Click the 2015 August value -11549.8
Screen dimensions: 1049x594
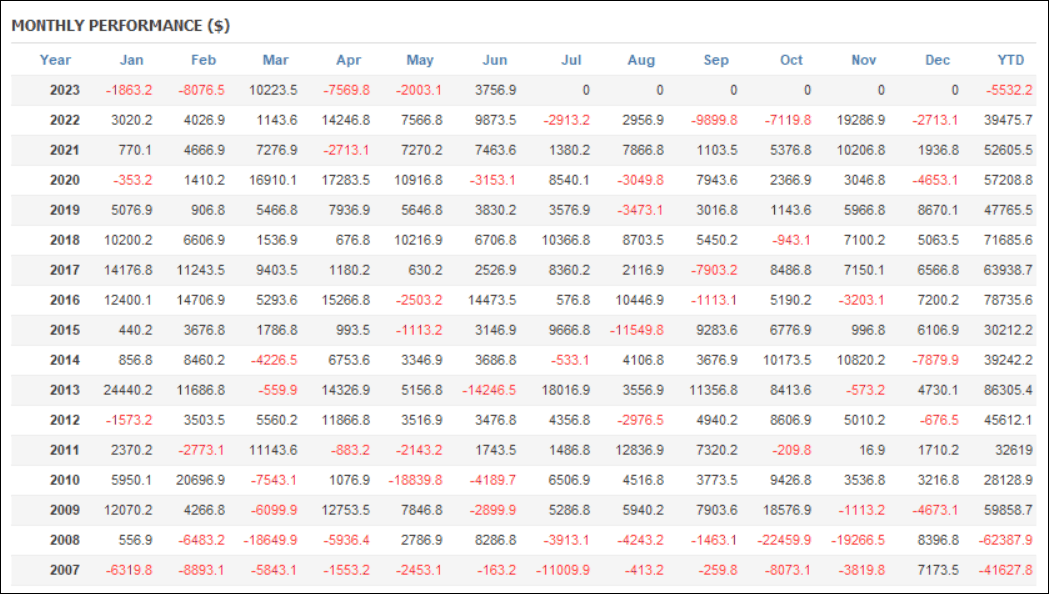[637, 330]
